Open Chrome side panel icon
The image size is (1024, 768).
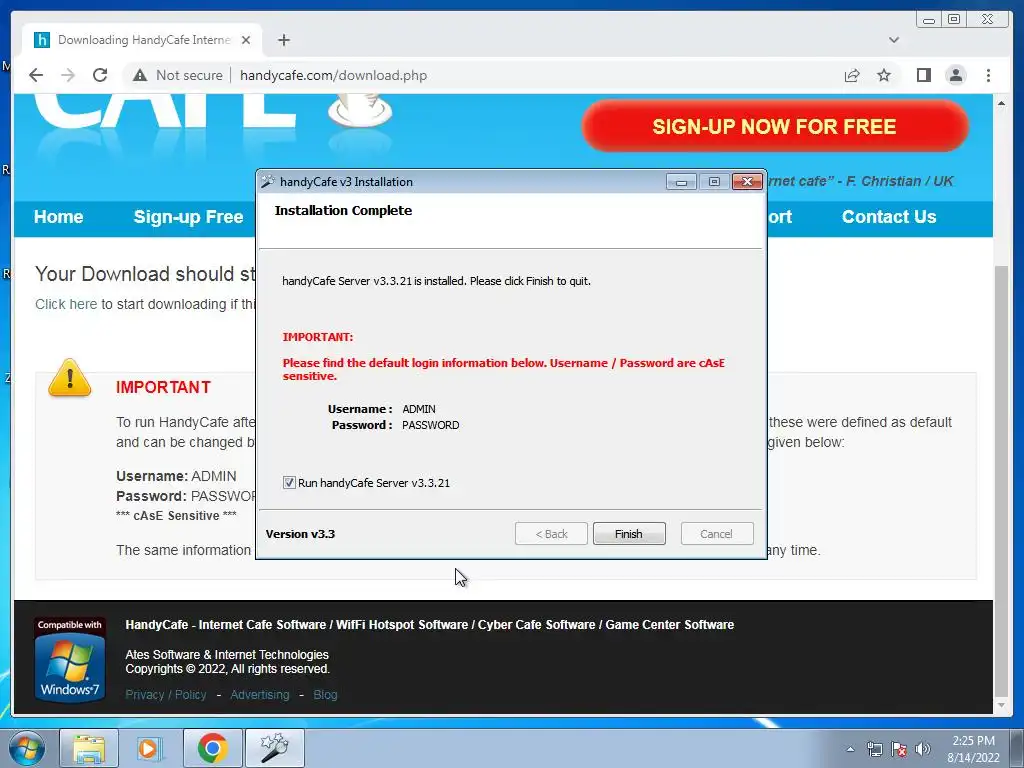[923, 75]
